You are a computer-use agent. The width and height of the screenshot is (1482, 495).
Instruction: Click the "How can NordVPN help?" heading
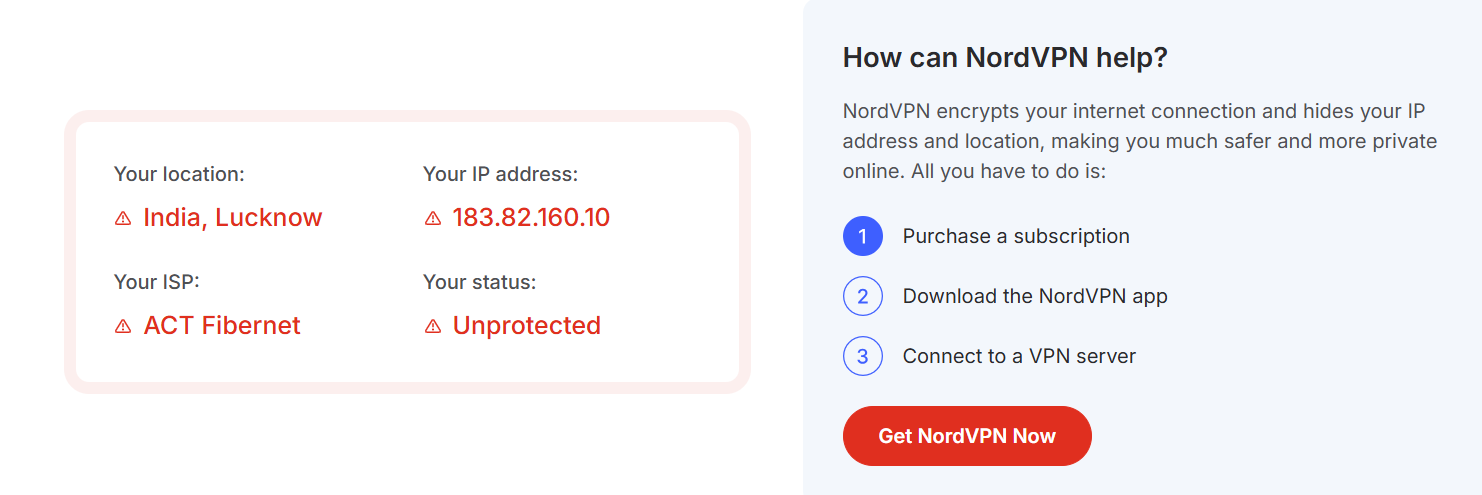1005,57
